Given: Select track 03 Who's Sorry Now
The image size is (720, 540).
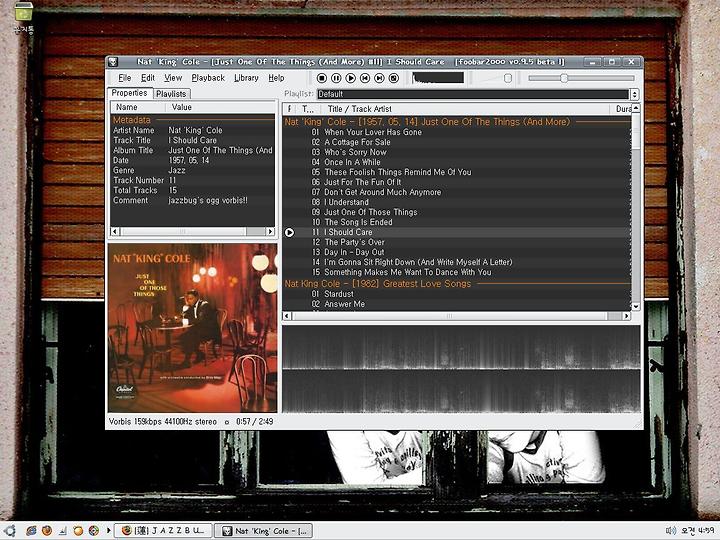Looking at the screenshot, I should (457, 152).
